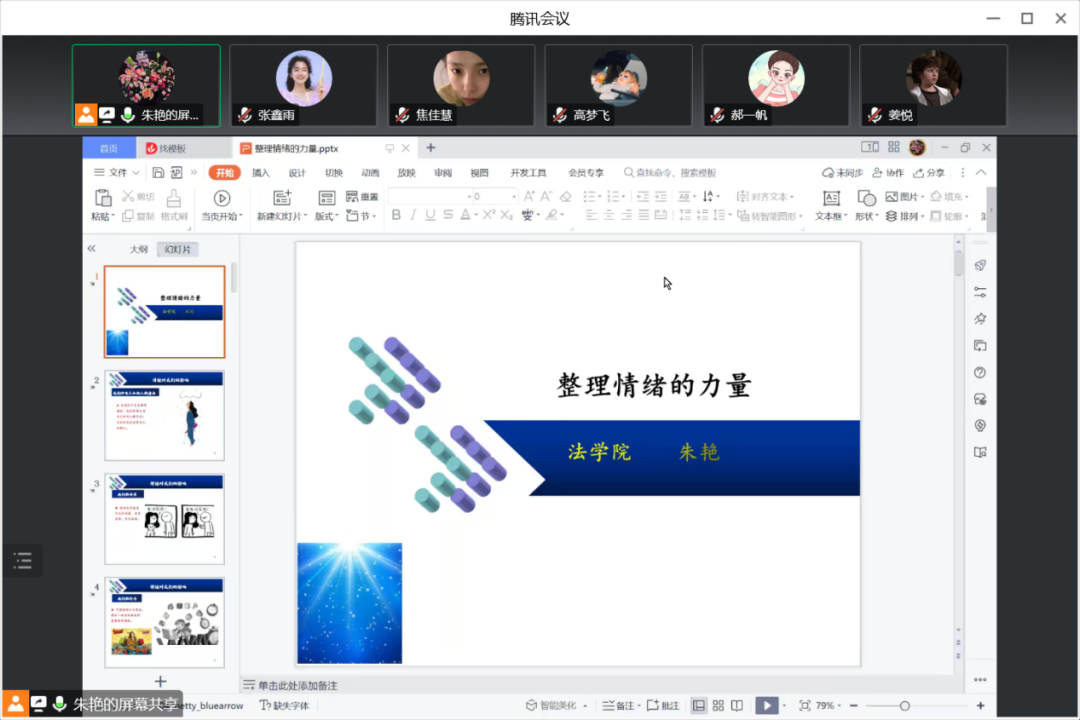
Task: Click the user avatar in WPS title bar
Action: click(917, 147)
